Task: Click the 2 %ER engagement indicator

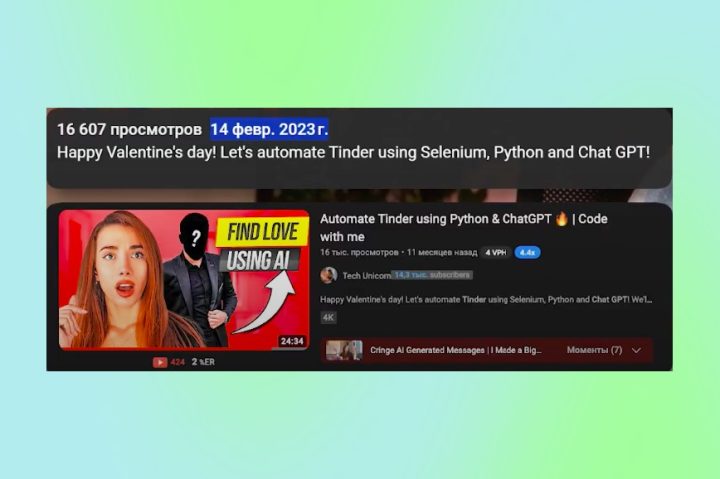Action: click(203, 362)
